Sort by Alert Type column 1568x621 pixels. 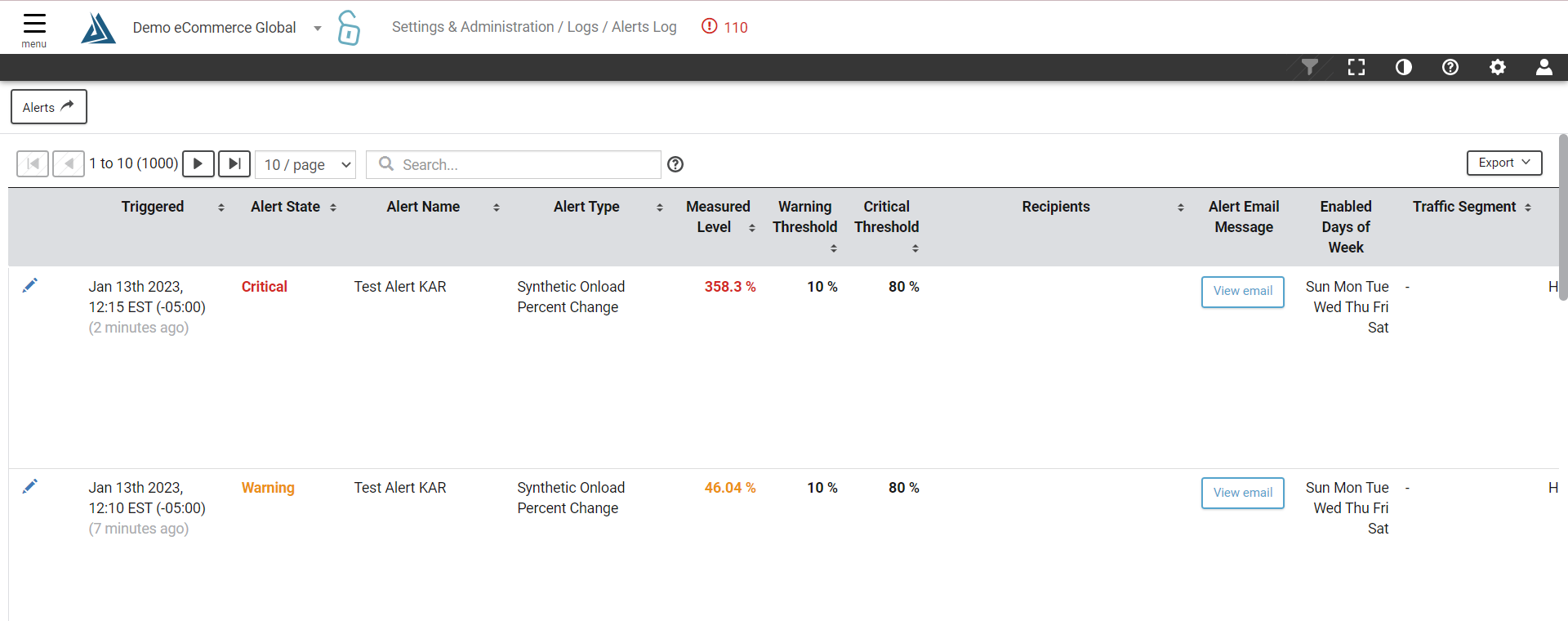click(x=660, y=208)
